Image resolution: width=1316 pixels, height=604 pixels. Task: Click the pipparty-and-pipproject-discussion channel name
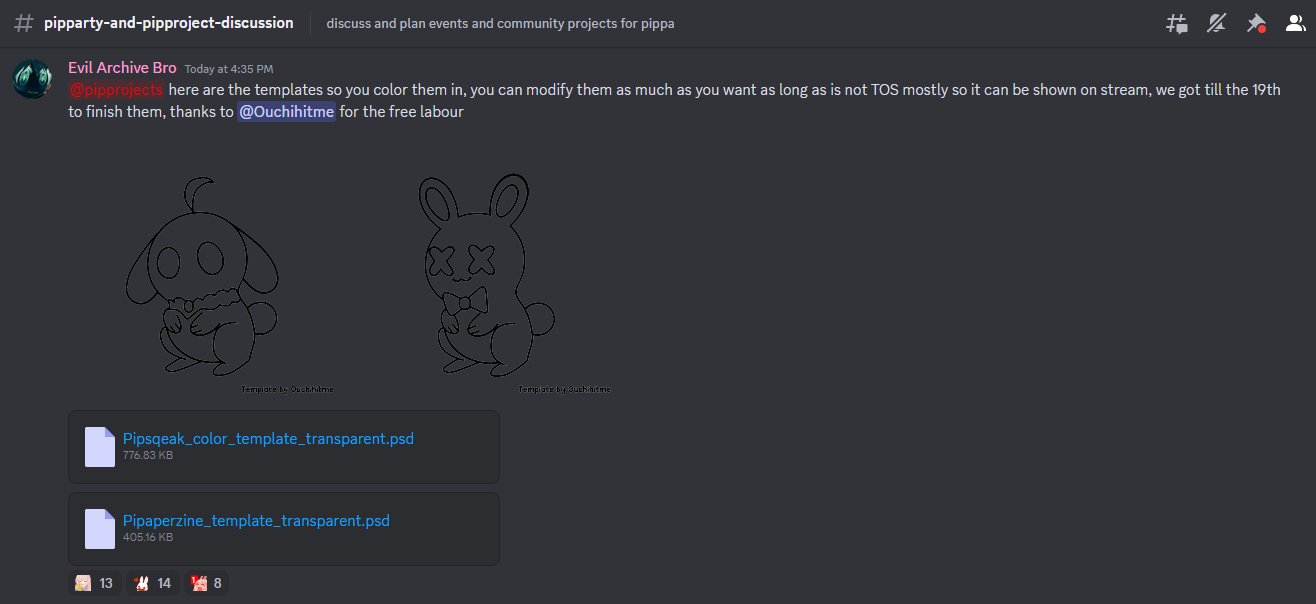(x=169, y=22)
